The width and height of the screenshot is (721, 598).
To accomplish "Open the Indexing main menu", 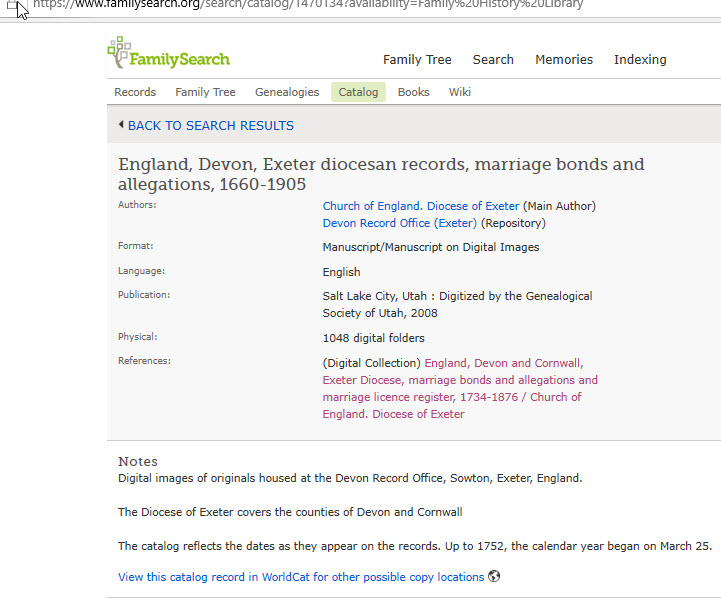I will click(640, 60).
